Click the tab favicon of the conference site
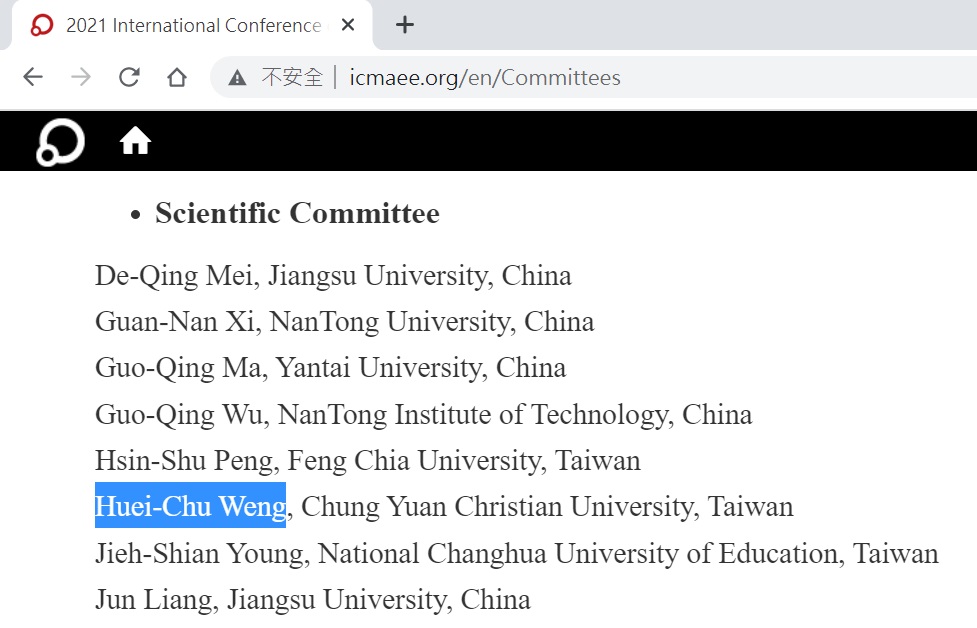 42,25
